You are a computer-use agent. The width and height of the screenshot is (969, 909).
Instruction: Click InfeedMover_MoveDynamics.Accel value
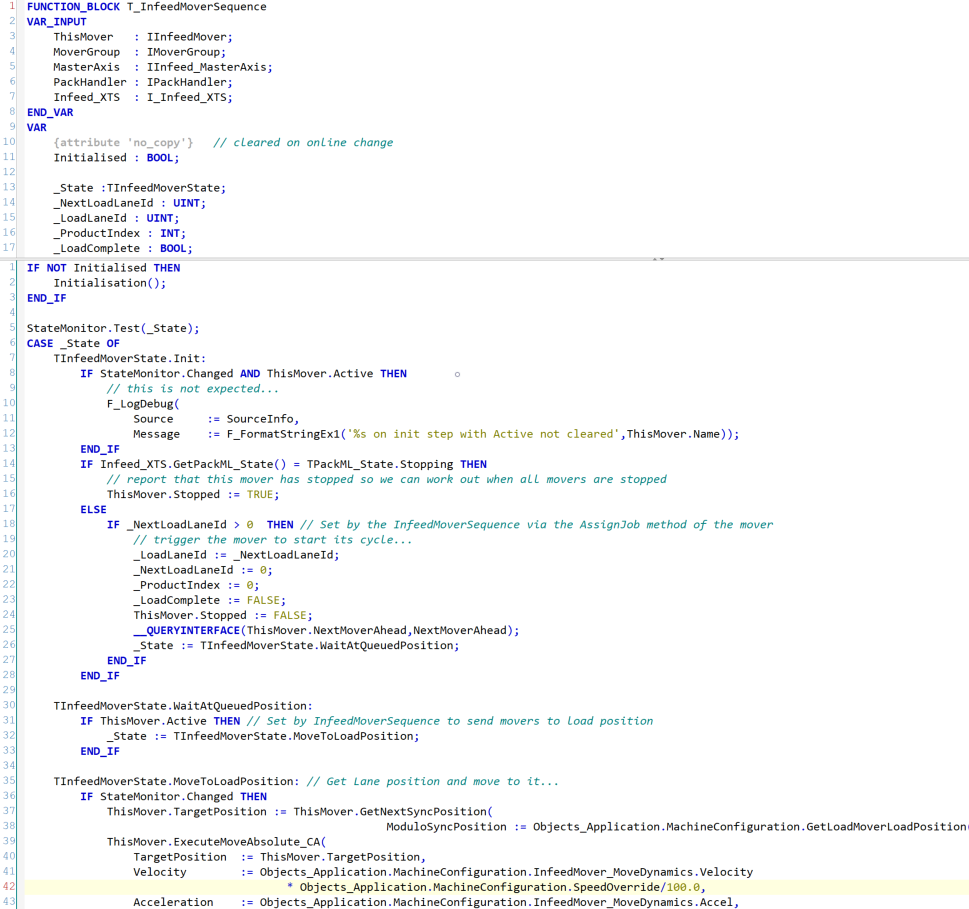pyautogui.click(x=633, y=903)
